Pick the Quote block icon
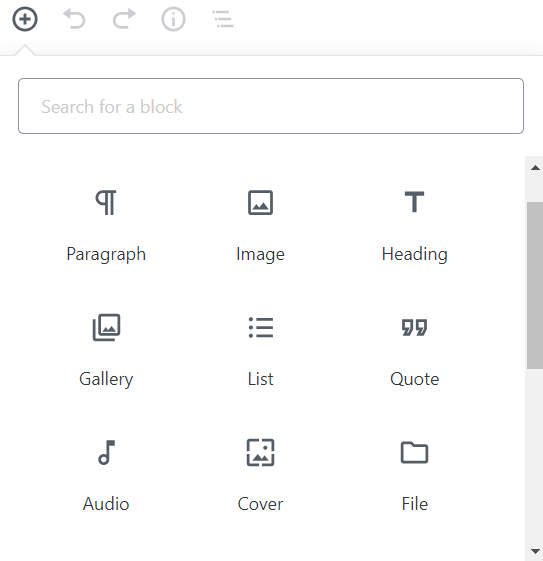The width and height of the screenshot is (543, 561). coord(414,327)
